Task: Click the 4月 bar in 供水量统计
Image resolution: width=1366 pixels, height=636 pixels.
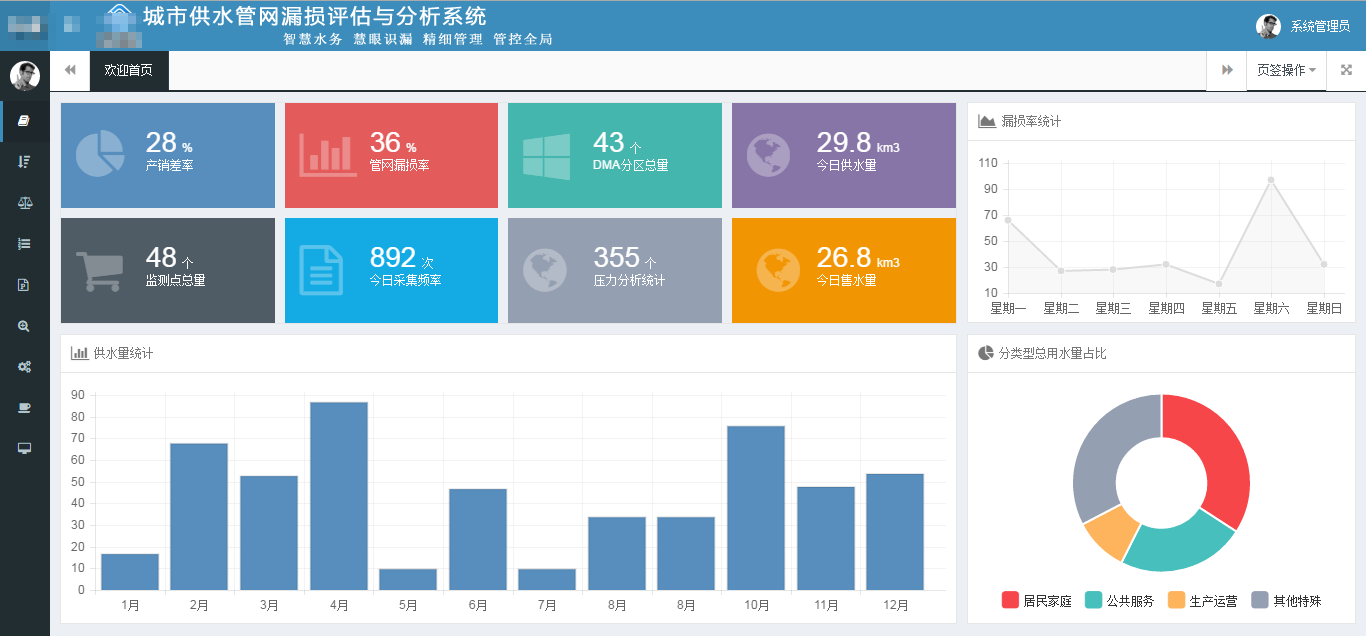Action: coord(339,496)
